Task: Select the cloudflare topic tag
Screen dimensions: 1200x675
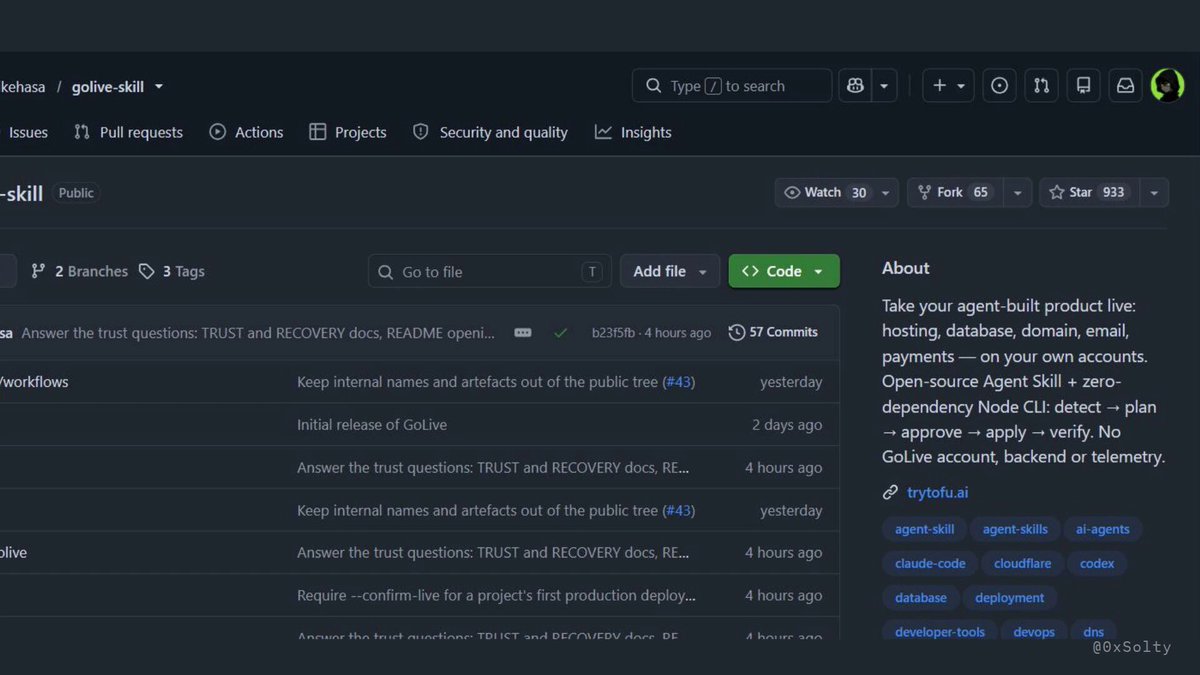Action: tap(1022, 563)
